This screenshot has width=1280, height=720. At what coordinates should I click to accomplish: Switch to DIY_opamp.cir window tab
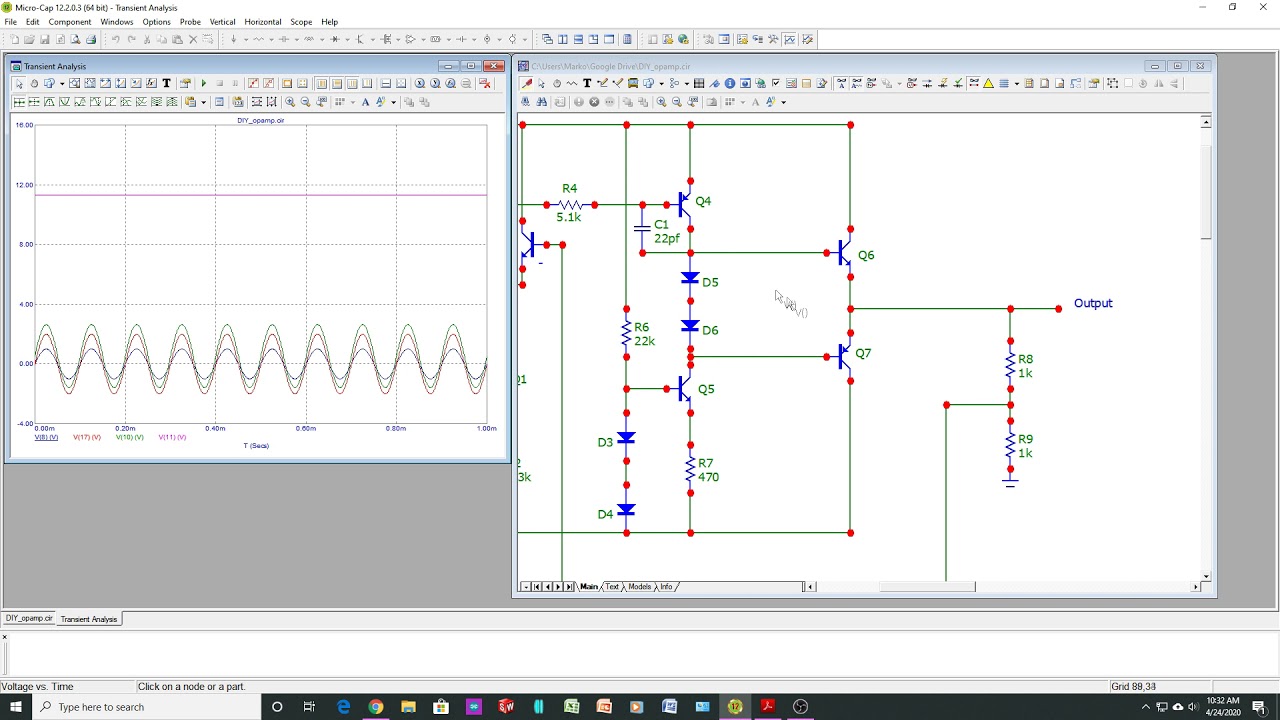coord(29,619)
